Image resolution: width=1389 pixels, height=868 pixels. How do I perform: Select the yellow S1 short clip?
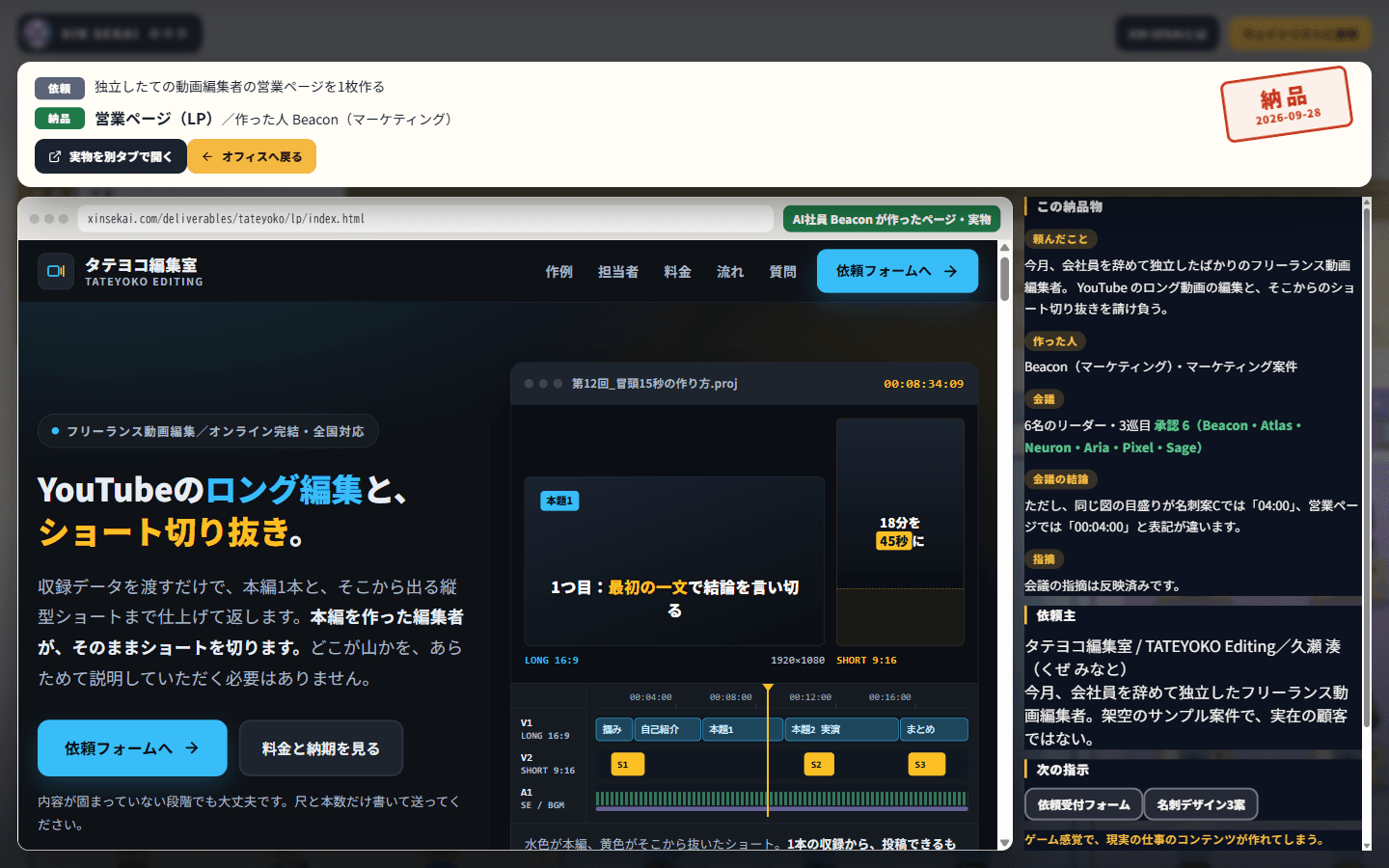click(x=628, y=765)
